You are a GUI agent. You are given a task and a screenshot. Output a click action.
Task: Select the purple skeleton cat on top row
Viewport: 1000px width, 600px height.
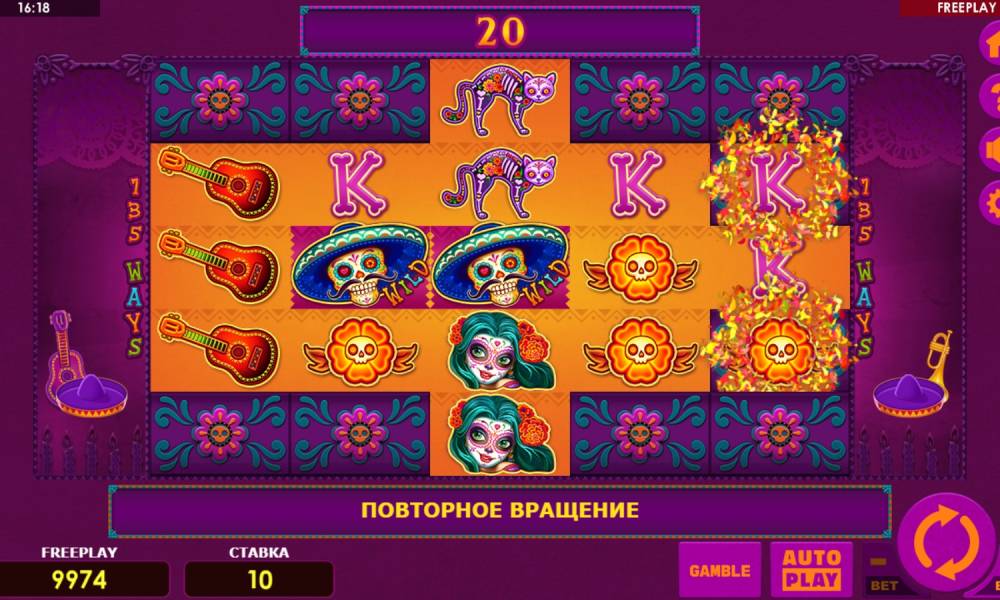500,101
